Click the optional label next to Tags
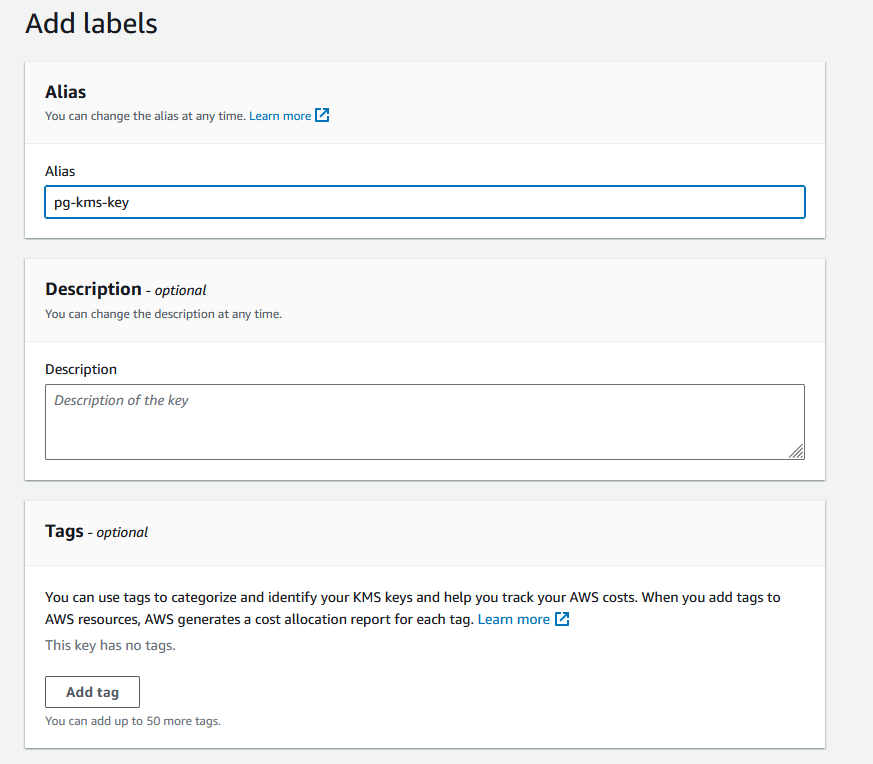 pyautogui.click(x=122, y=533)
